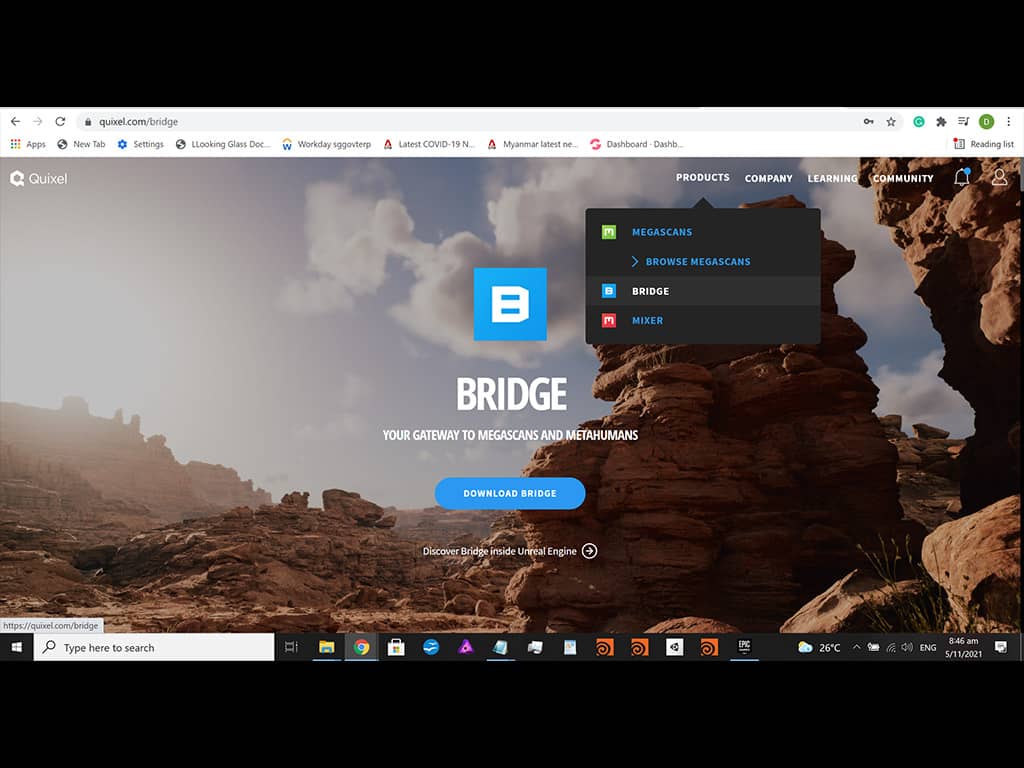Reload the page
Screen dimensions: 1024x768
tap(60, 121)
